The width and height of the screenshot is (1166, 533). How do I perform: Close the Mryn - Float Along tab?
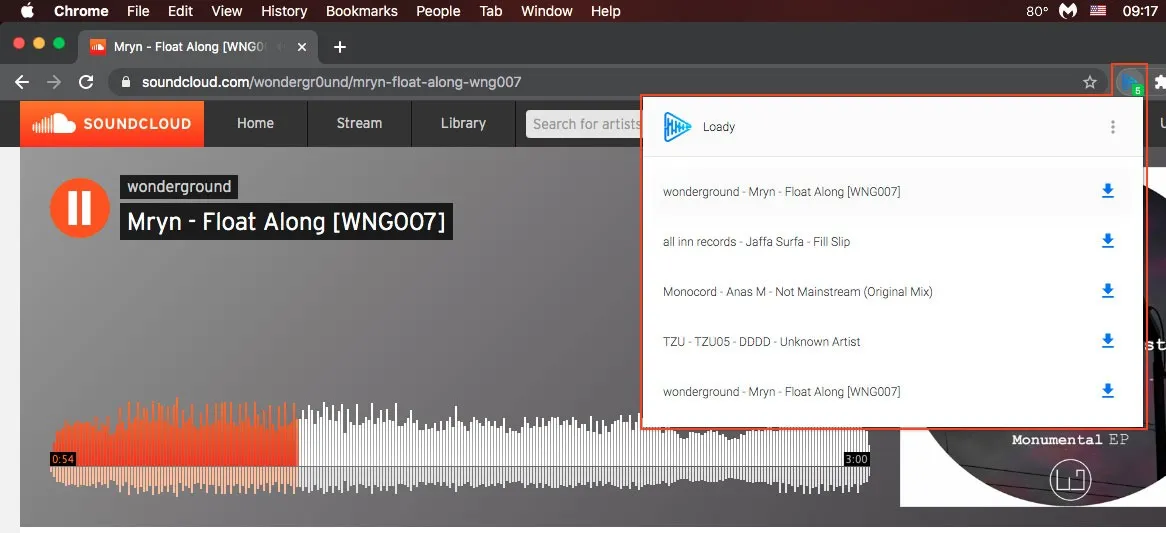point(301,47)
